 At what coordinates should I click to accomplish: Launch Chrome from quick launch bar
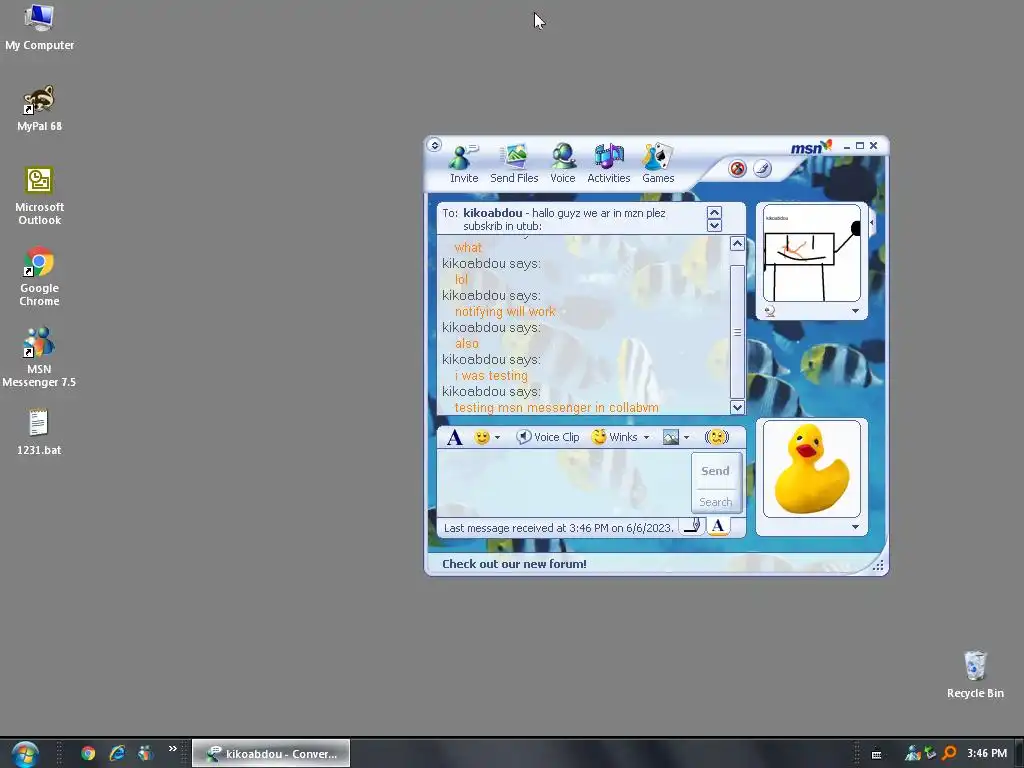[88, 754]
